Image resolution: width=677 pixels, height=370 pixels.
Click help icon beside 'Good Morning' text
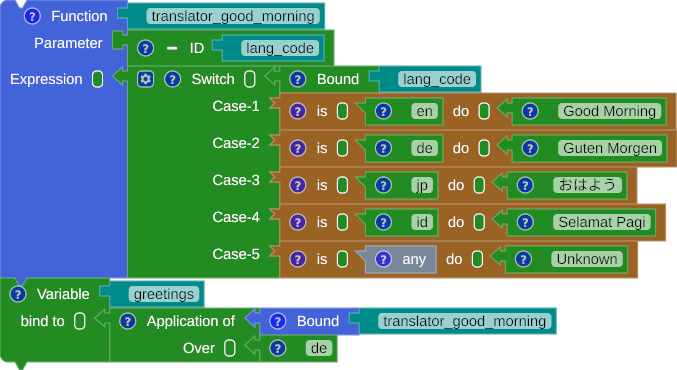530,111
